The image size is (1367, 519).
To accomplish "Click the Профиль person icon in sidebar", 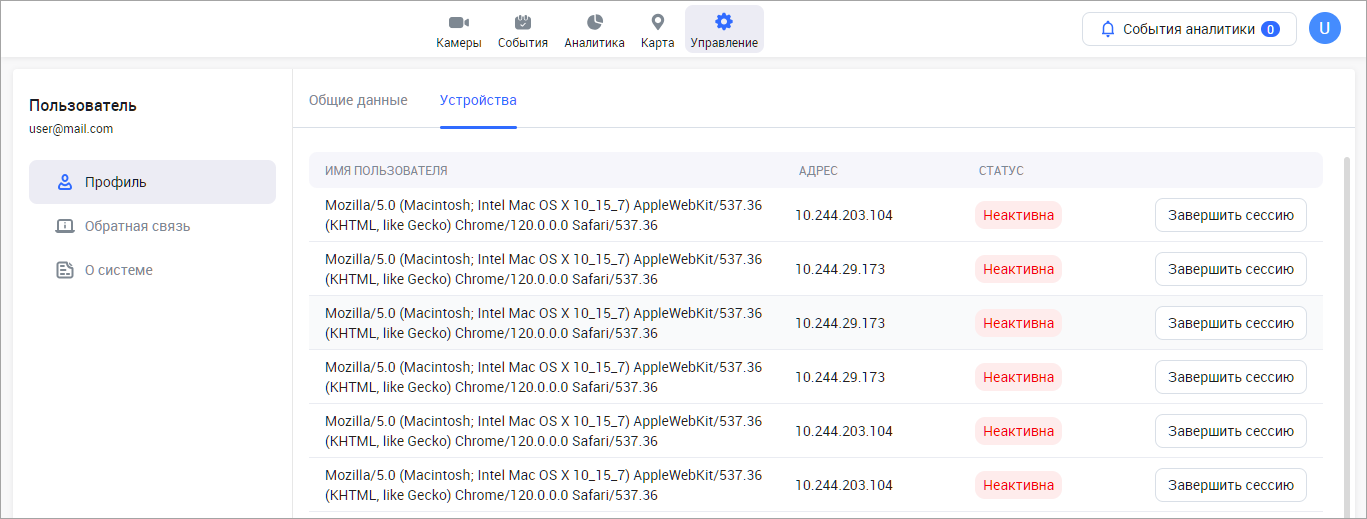I will pyautogui.click(x=65, y=182).
